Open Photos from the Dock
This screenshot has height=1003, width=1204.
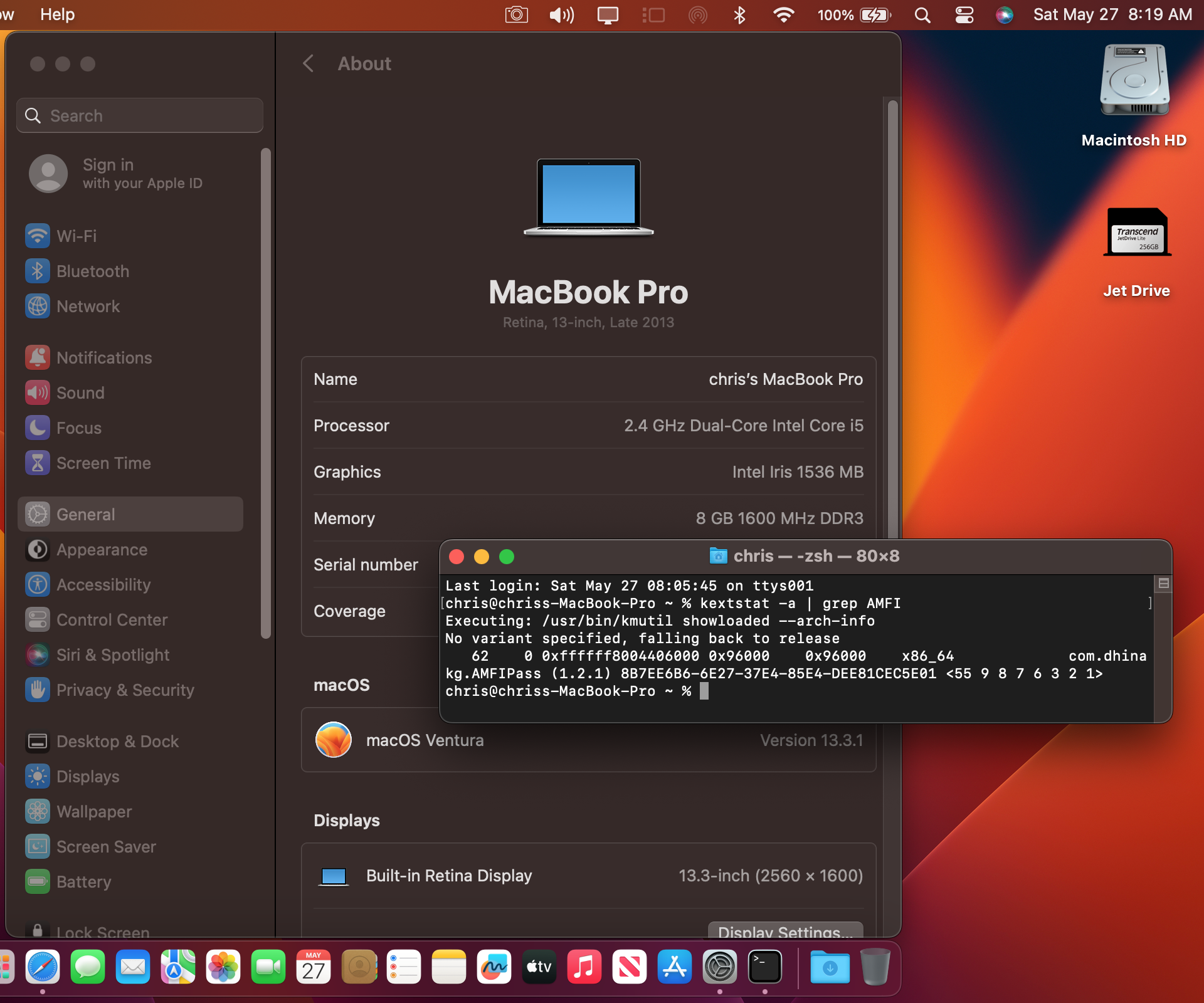(x=223, y=967)
